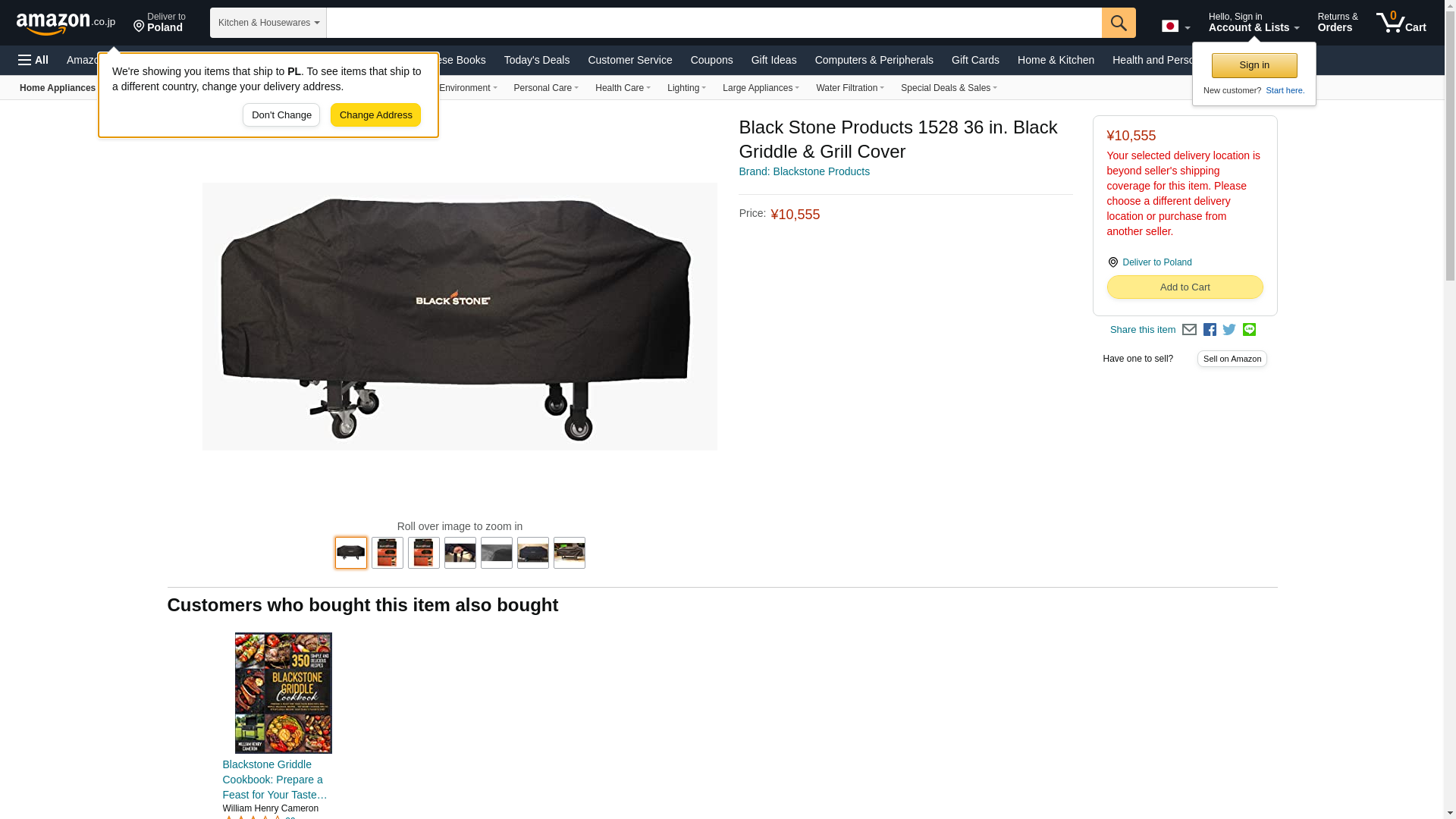Viewport: 1456px width, 819px height.
Task: Share this item on Facebook
Action: [1210, 330]
